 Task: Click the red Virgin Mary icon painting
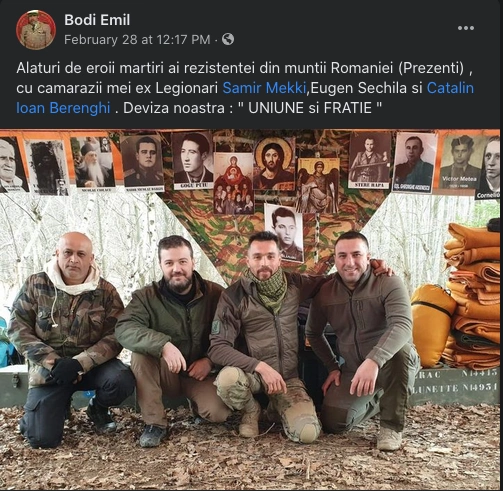pos(234,183)
